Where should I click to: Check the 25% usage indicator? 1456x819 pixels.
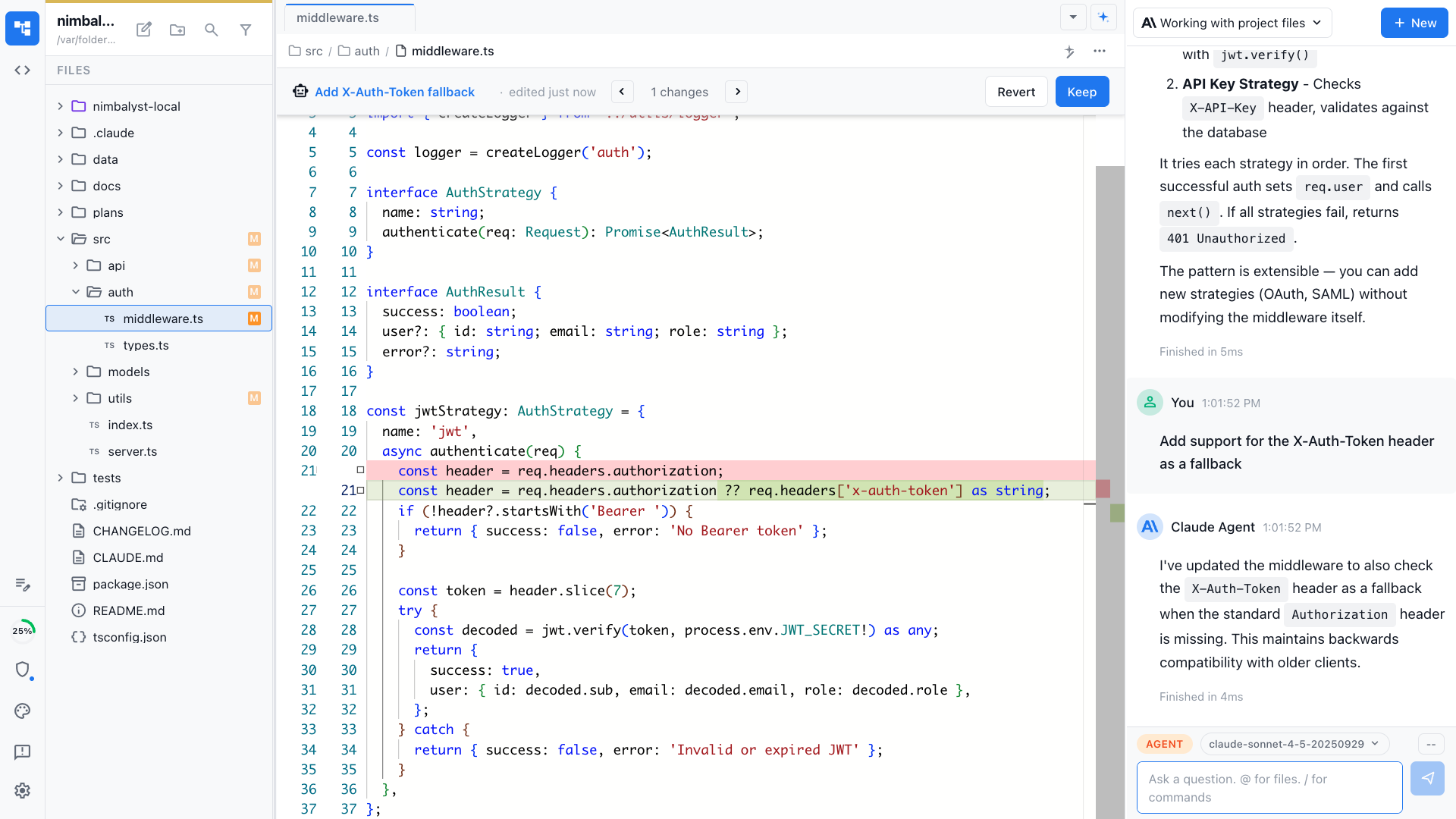pyautogui.click(x=23, y=629)
